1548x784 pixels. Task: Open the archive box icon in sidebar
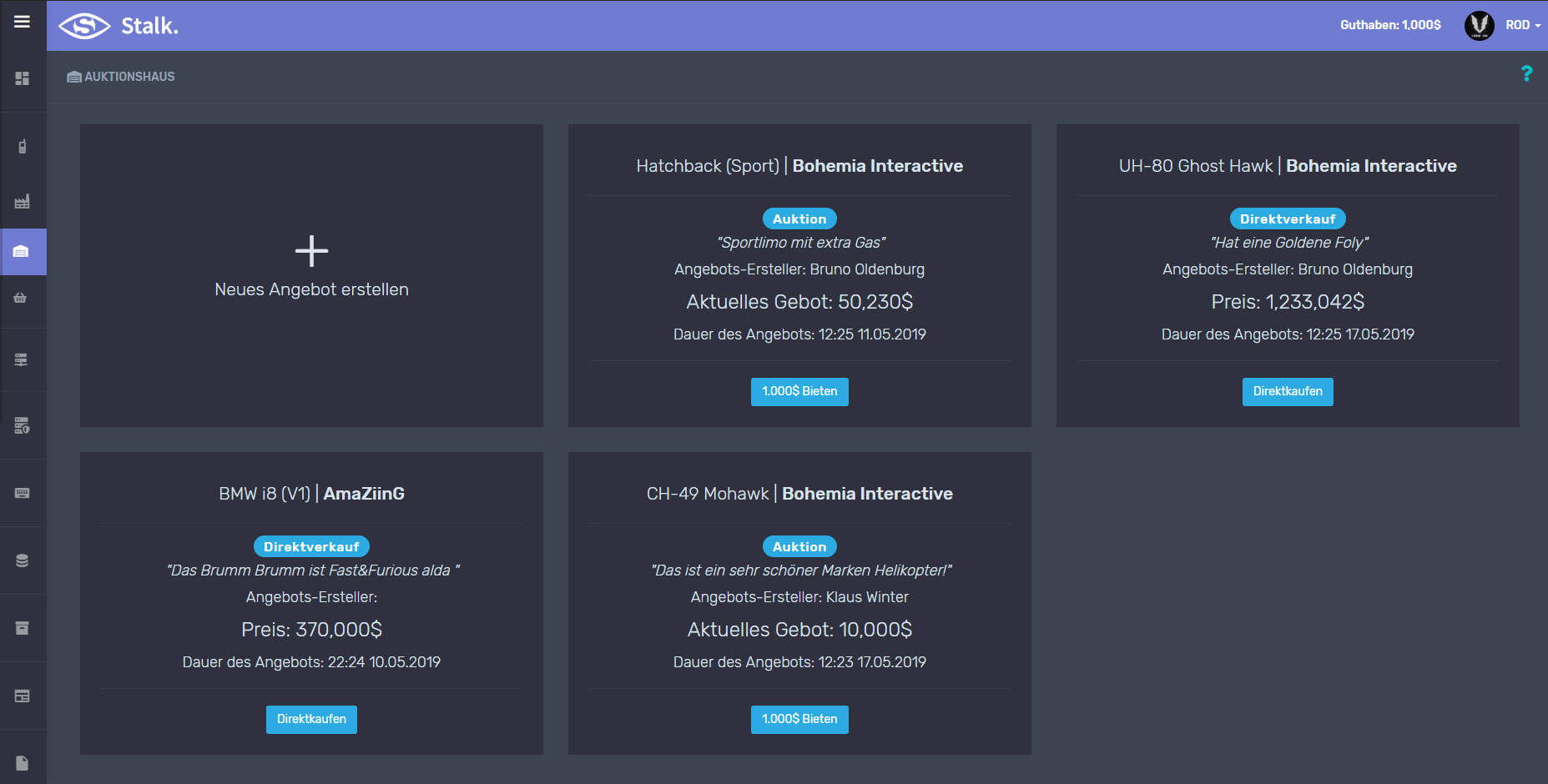pyautogui.click(x=23, y=628)
